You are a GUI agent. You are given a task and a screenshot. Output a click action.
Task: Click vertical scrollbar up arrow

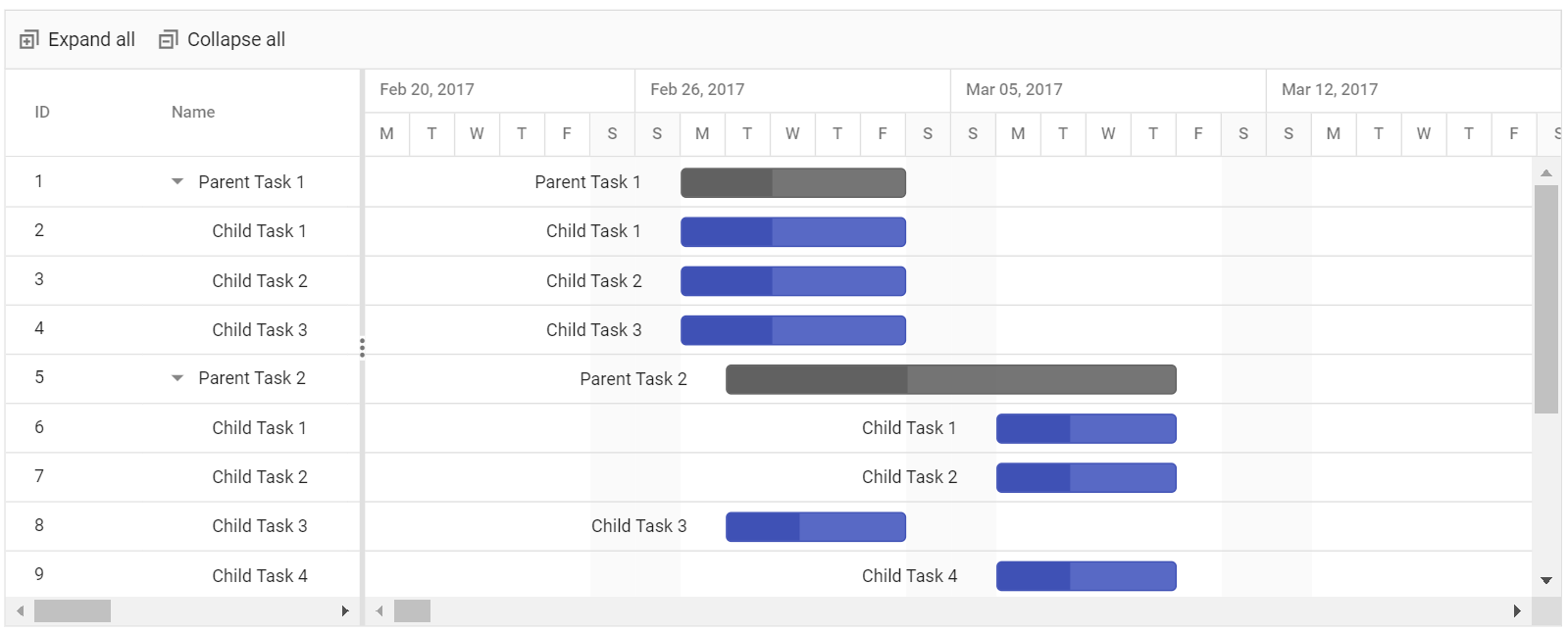coord(1546,172)
